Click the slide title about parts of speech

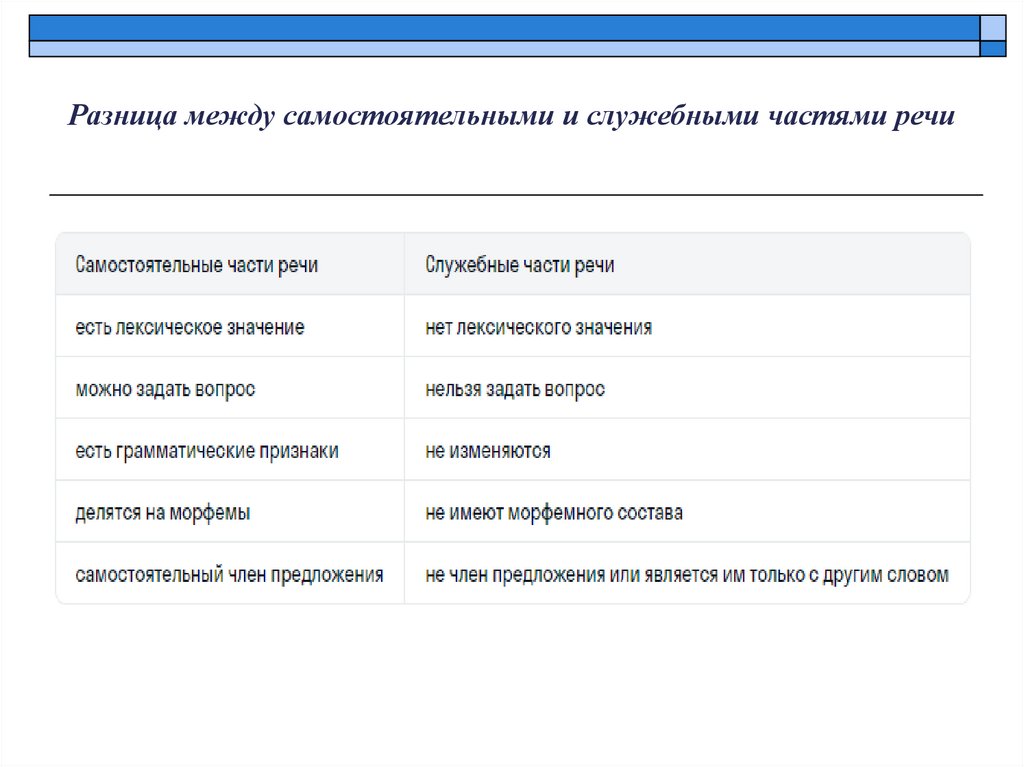pos(512,117)
